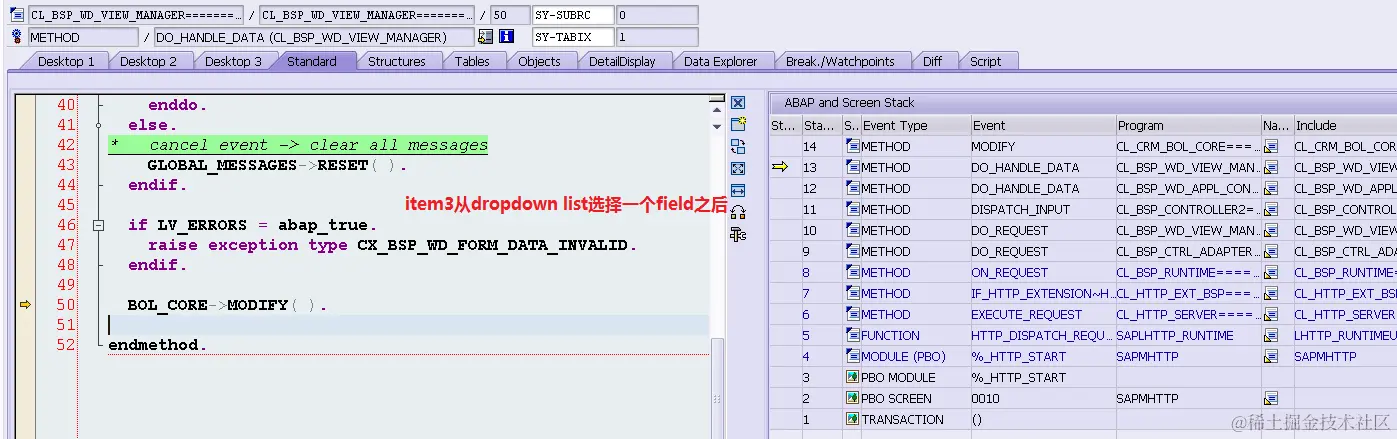Click the Event column header
Viewport: 1397px width, 439px height.
(x=1042, y=125)
